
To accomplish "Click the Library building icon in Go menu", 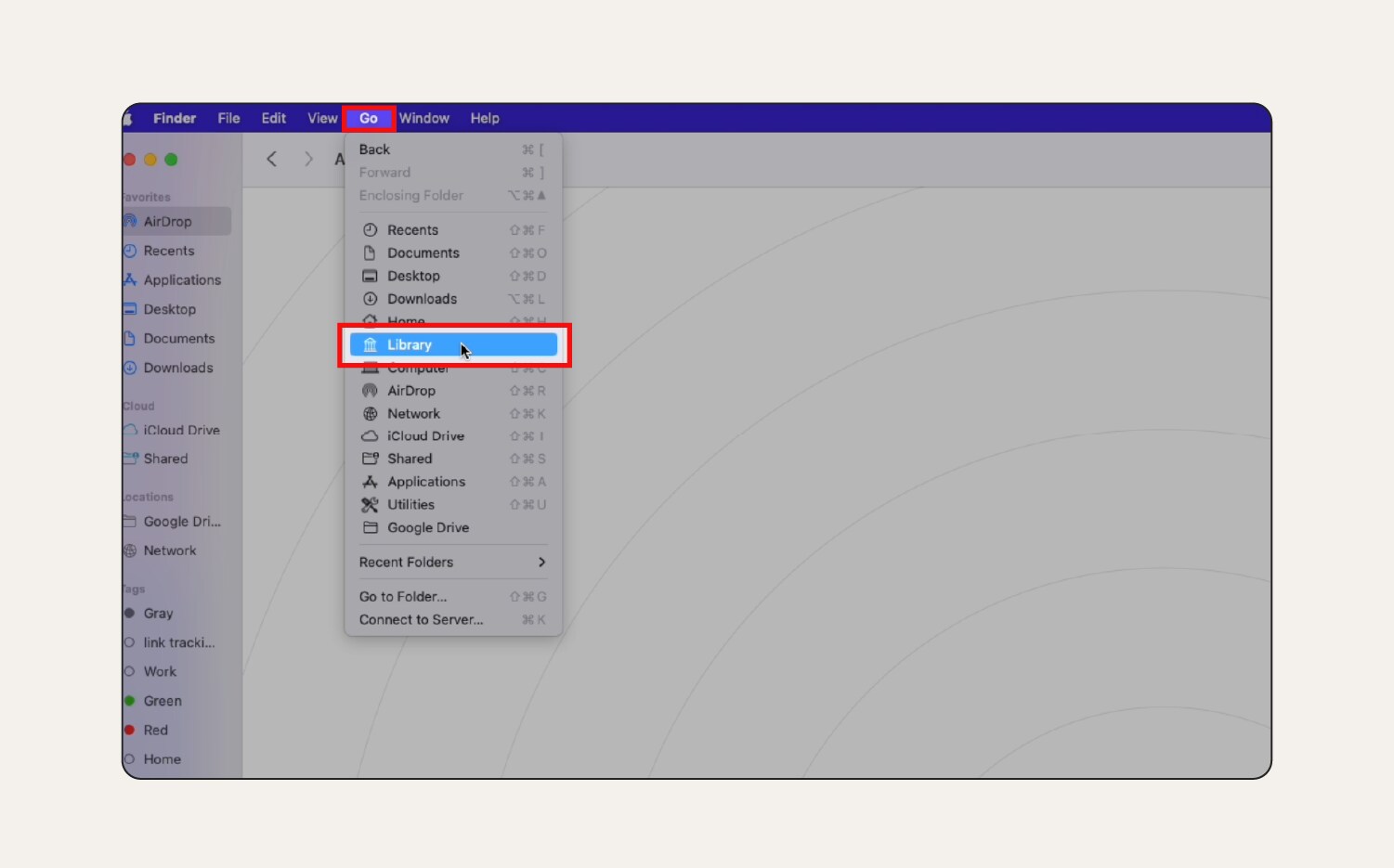I will coord(370,344).
